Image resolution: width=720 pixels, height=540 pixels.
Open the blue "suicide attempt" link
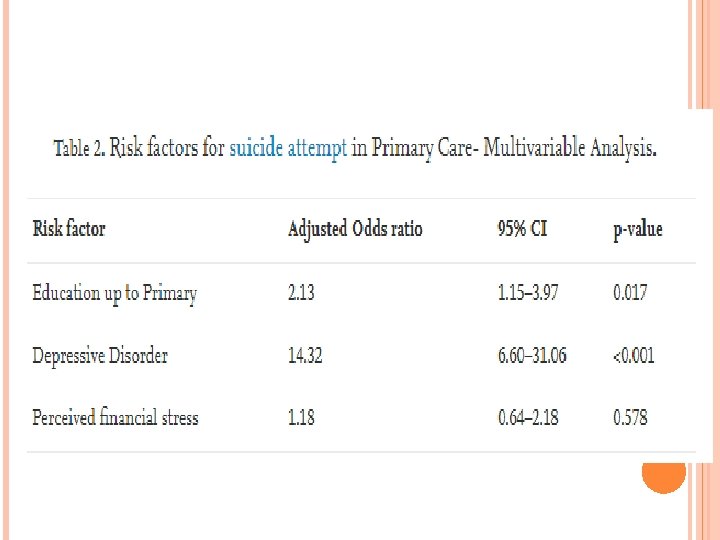288,149
